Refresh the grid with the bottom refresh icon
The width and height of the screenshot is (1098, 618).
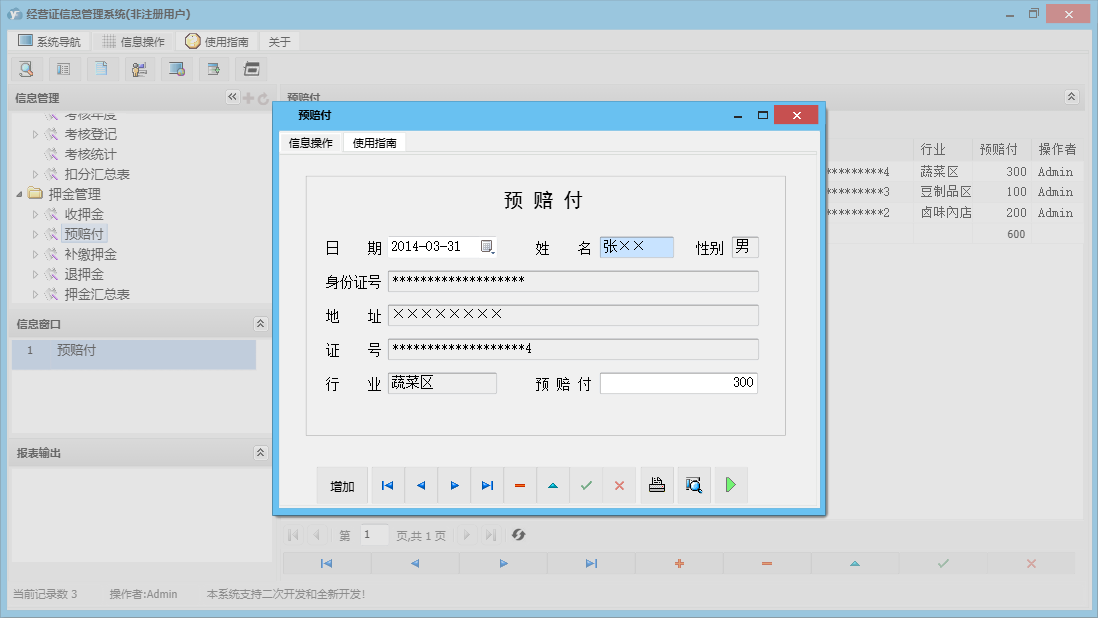point(518,535)
